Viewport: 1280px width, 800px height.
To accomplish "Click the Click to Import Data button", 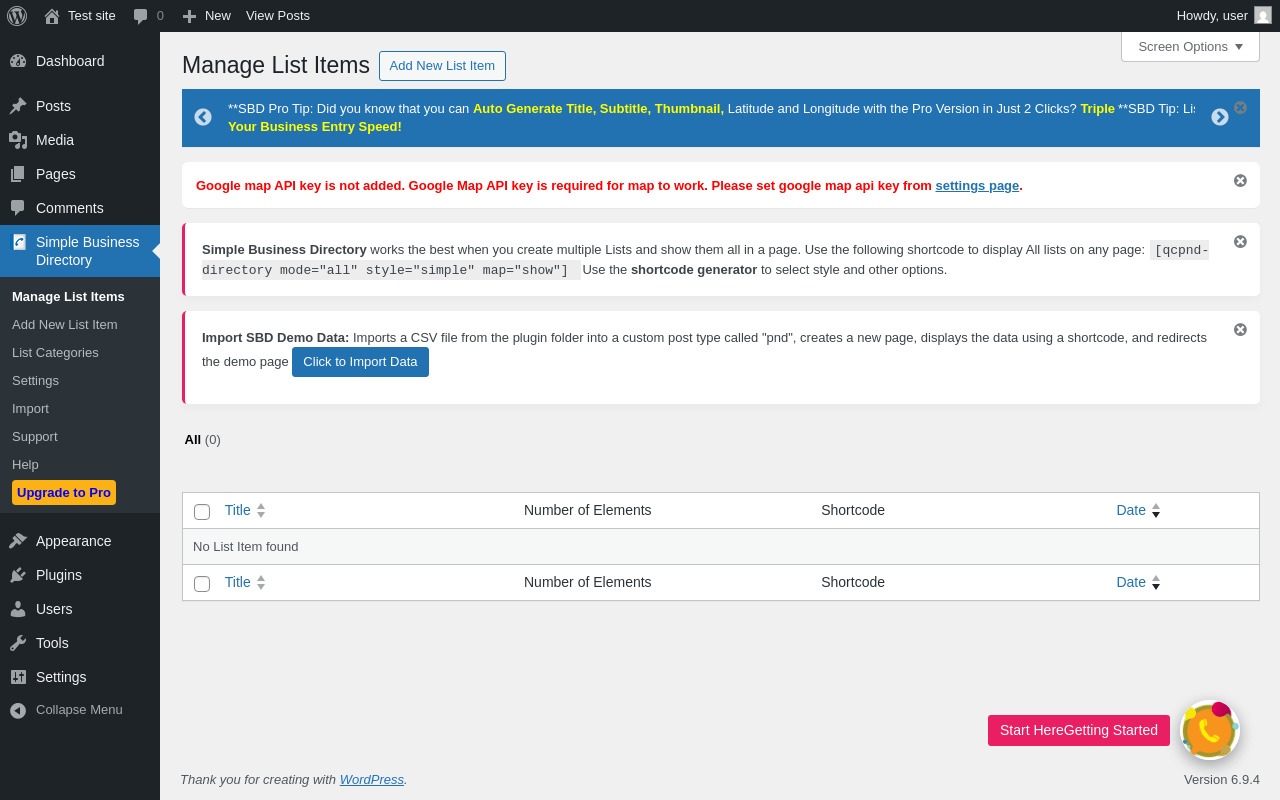I will 360,362.
